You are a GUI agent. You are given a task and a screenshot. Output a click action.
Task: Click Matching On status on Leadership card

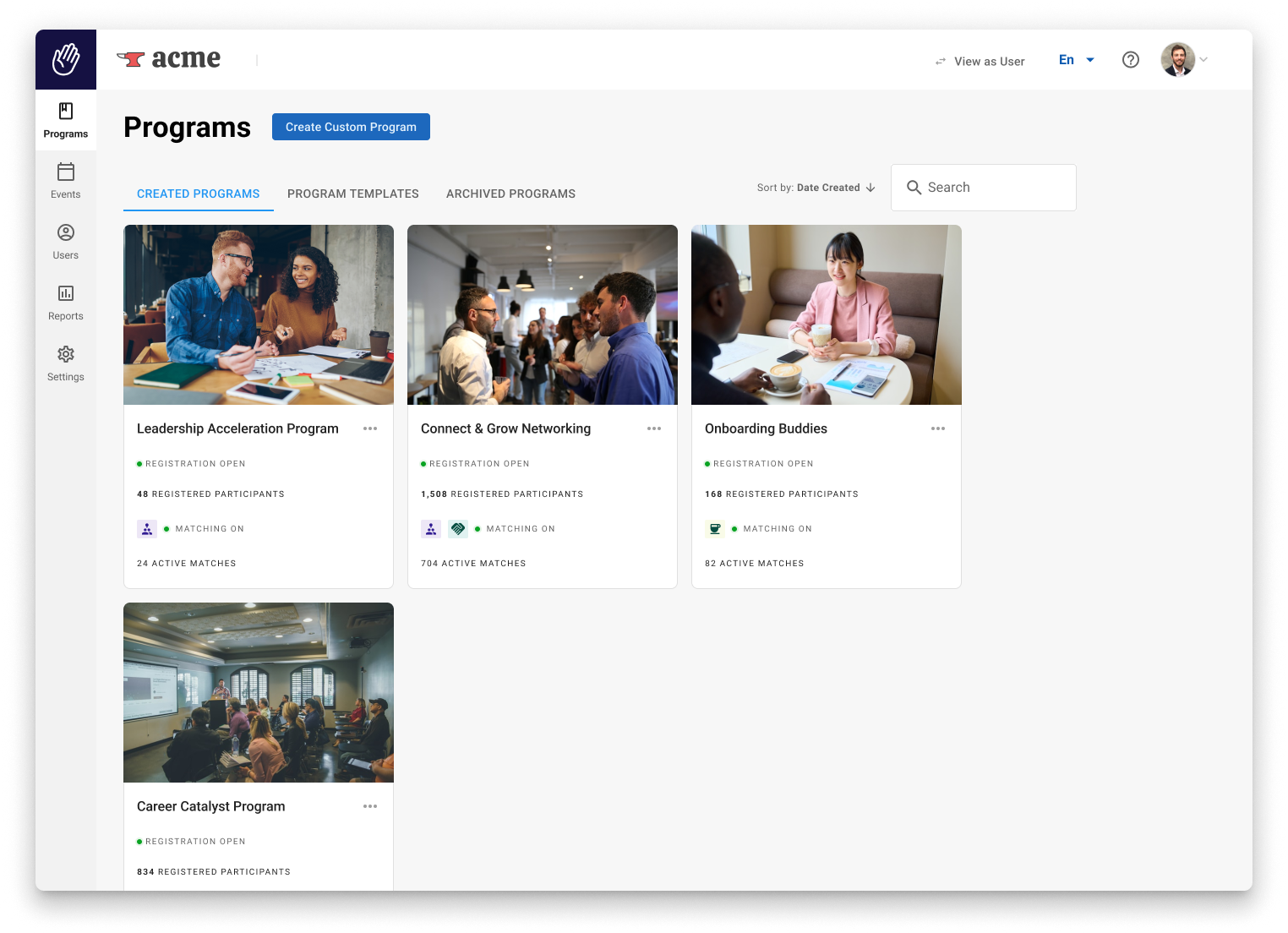204,529
